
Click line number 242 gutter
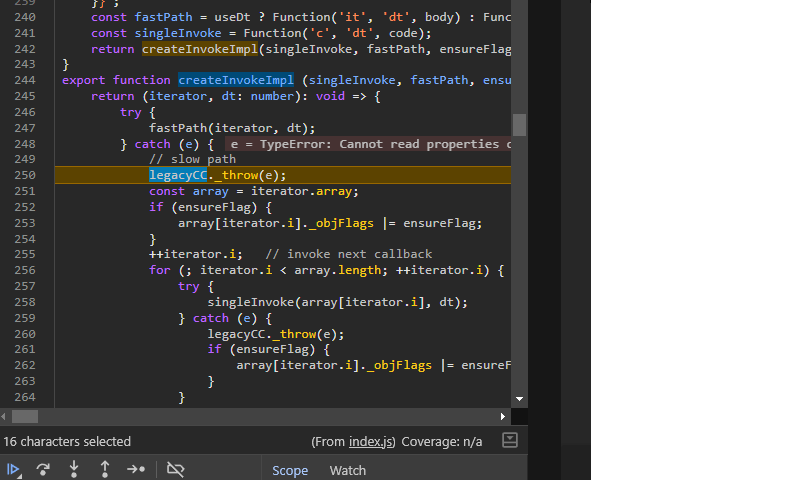tap(25, 49)
